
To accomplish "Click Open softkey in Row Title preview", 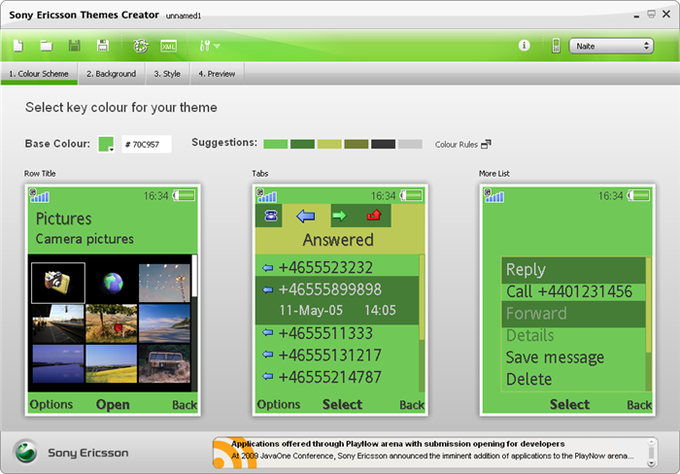I will click(x=113, y=404).
